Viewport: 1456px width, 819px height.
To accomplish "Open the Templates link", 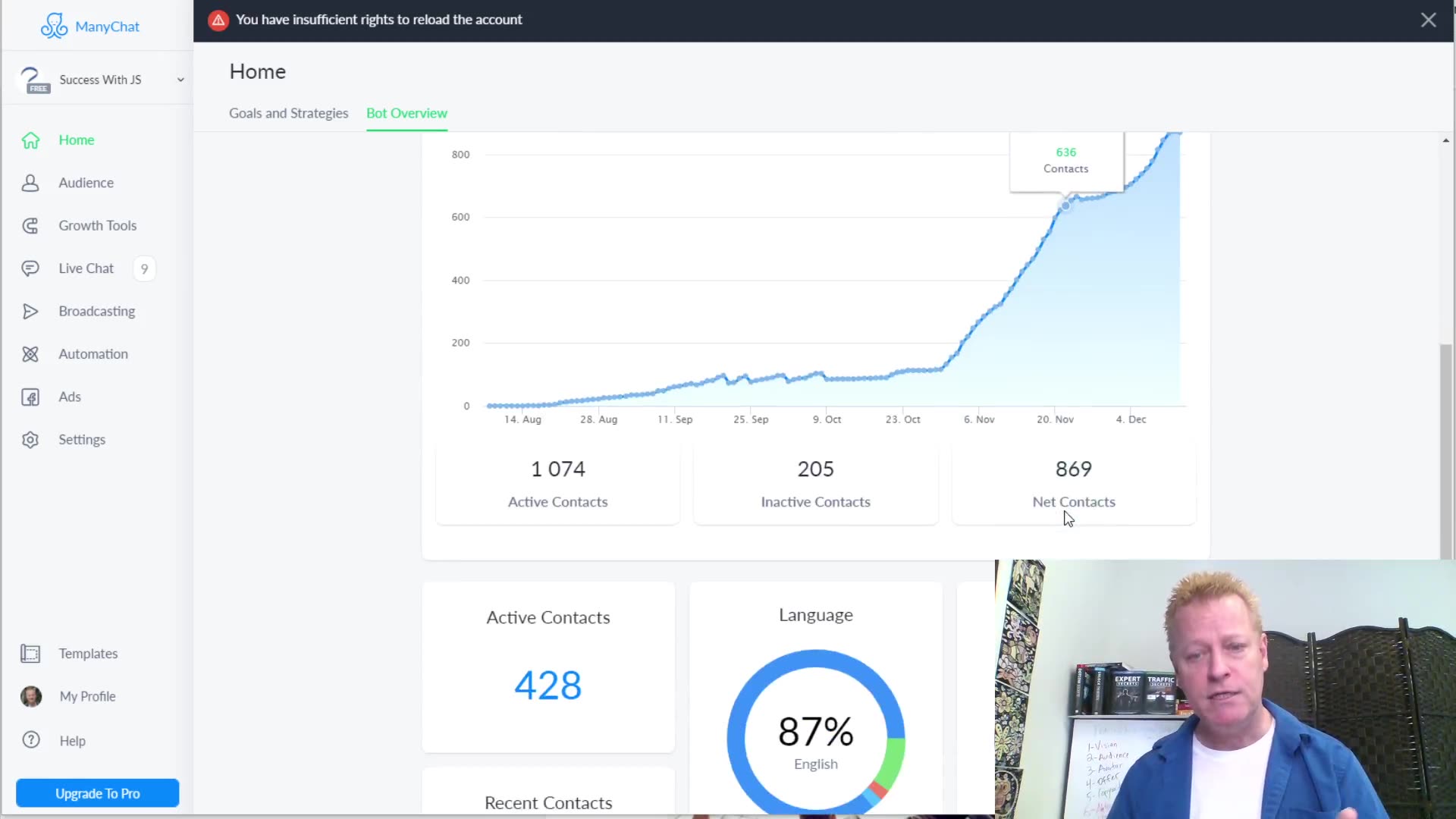I will pos(88,654).
